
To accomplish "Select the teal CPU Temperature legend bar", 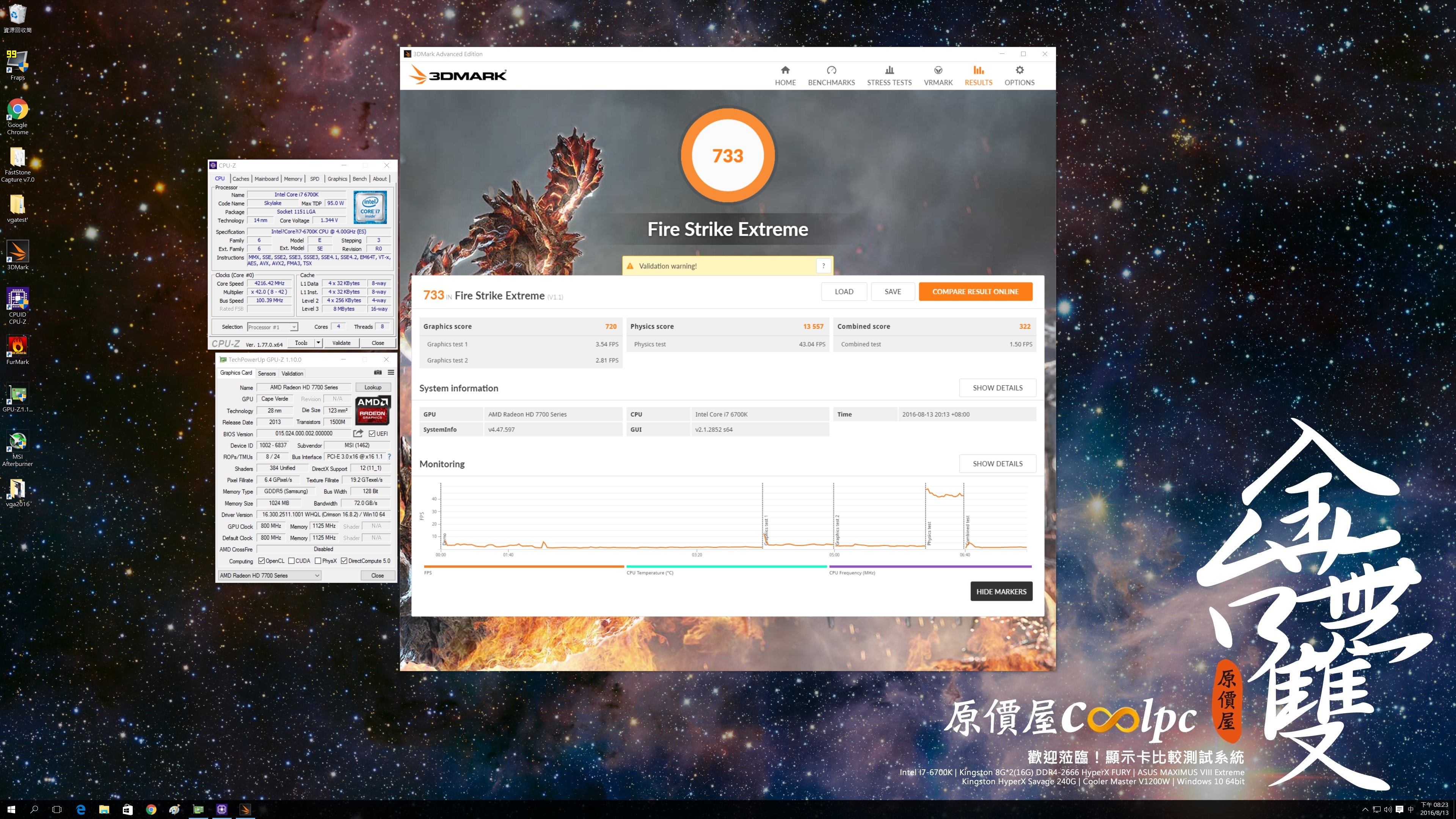I will [726, 566].
